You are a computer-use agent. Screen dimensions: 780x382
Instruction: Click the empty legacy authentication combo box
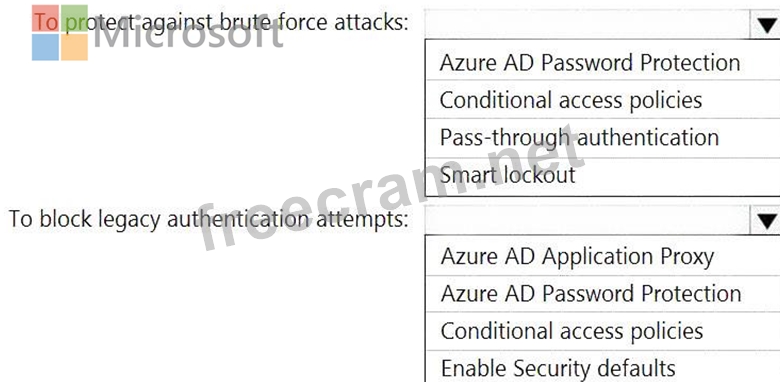tap(587, 219)
